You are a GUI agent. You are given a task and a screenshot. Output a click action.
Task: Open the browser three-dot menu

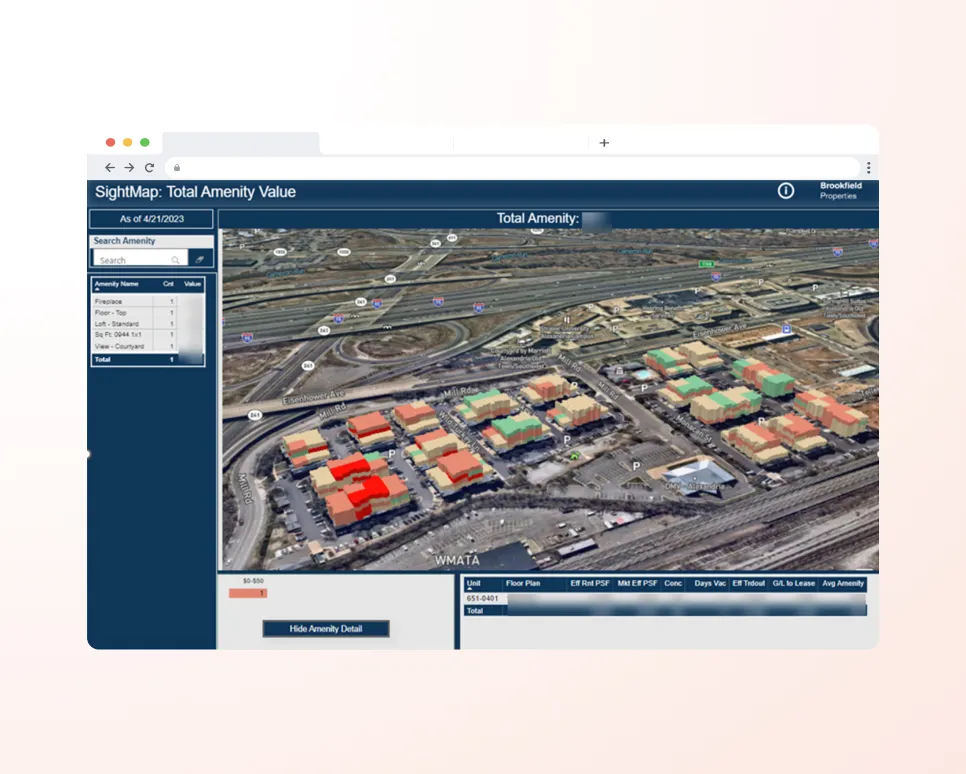pyautogui.click(x=869, y=168)
